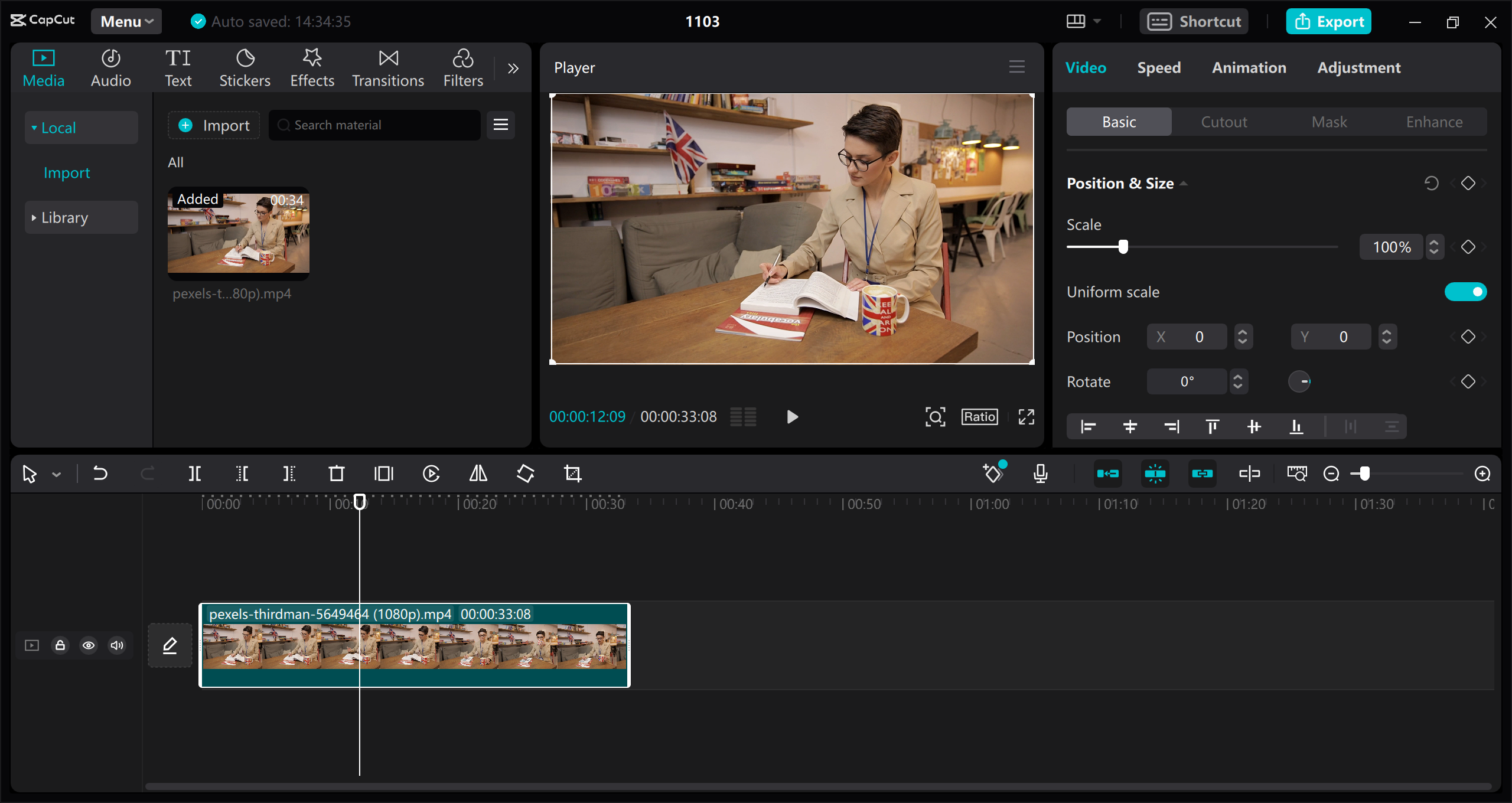Image resolution: width=1512 pixels, height=803 pixels.
Task: Expand the Library section in the sidebar
Action: tap(64, 217)
